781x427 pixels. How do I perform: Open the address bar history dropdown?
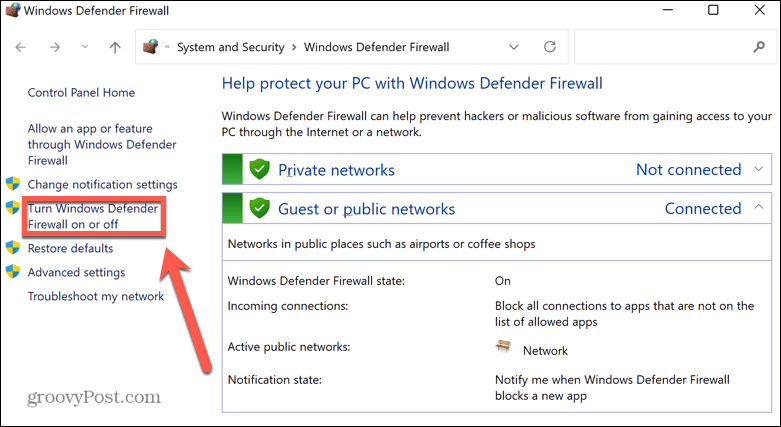coord(514,47)
